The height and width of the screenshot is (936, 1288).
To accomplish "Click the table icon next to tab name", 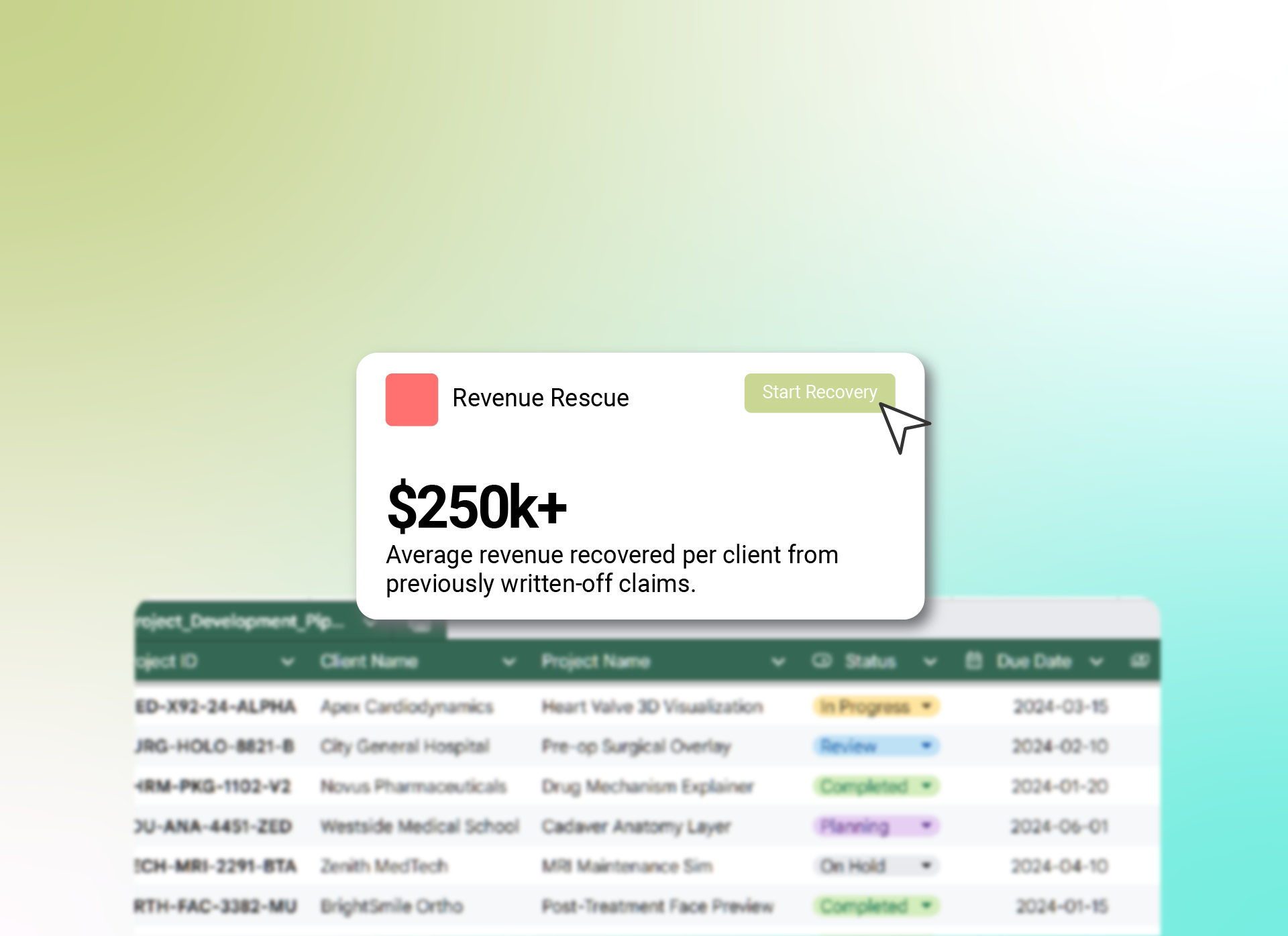I will click(421, 626).
